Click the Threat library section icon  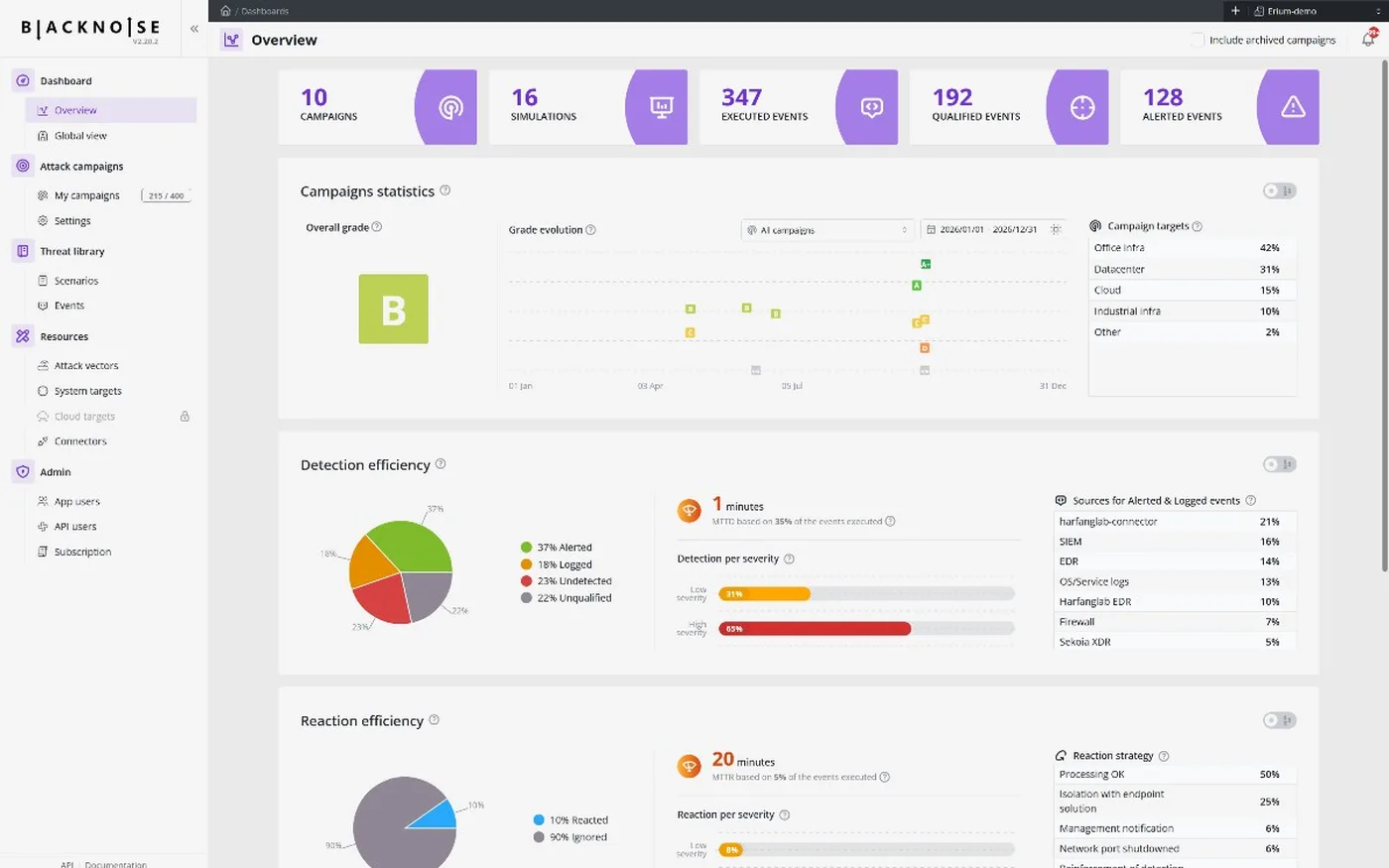23,252
